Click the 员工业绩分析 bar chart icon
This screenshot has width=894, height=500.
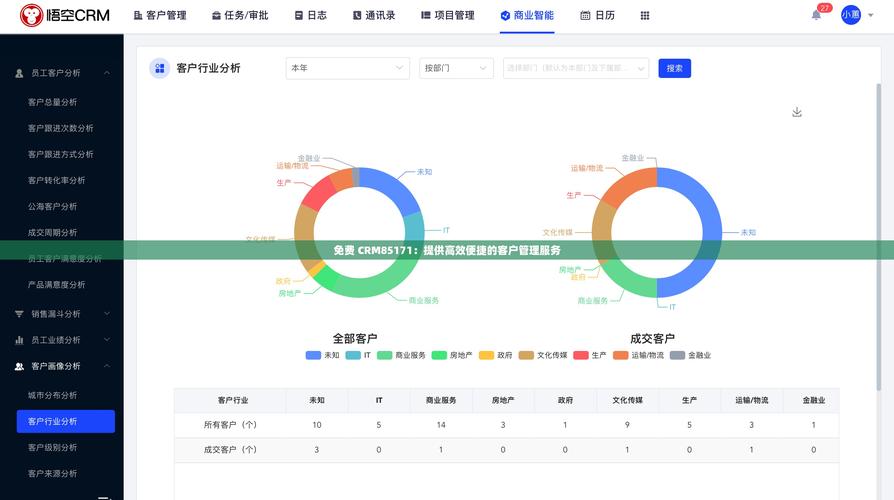pyautogui.click(x=19, y=340)
